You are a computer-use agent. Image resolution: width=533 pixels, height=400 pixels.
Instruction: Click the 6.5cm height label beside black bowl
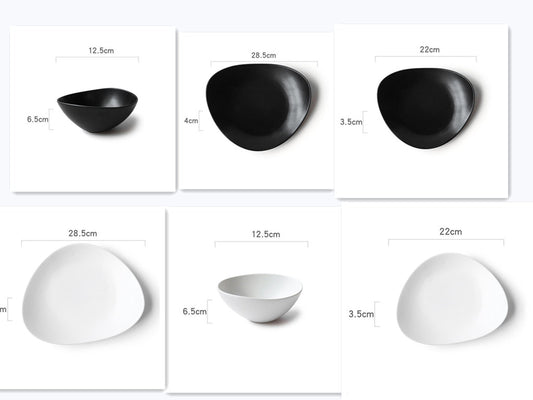pyautogui.click(x=37, y=119)
